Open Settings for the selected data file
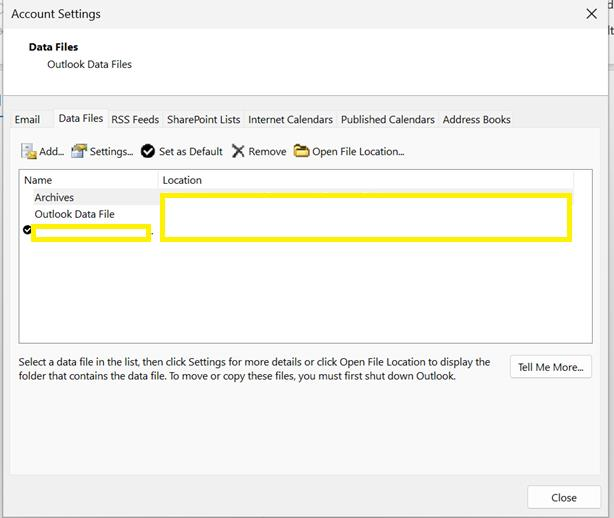Viewport: 614px width, 518px height. pyautogui.click(x=102, y=151)
